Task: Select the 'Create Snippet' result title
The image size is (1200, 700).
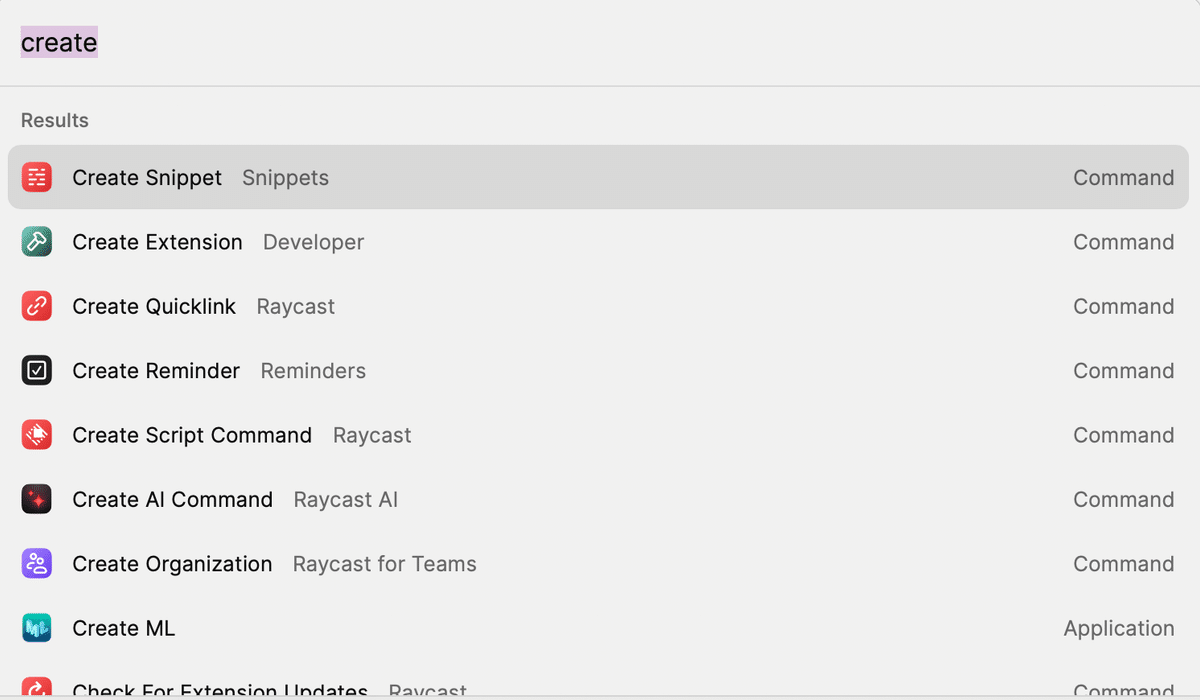Action: tap(147, 178)
